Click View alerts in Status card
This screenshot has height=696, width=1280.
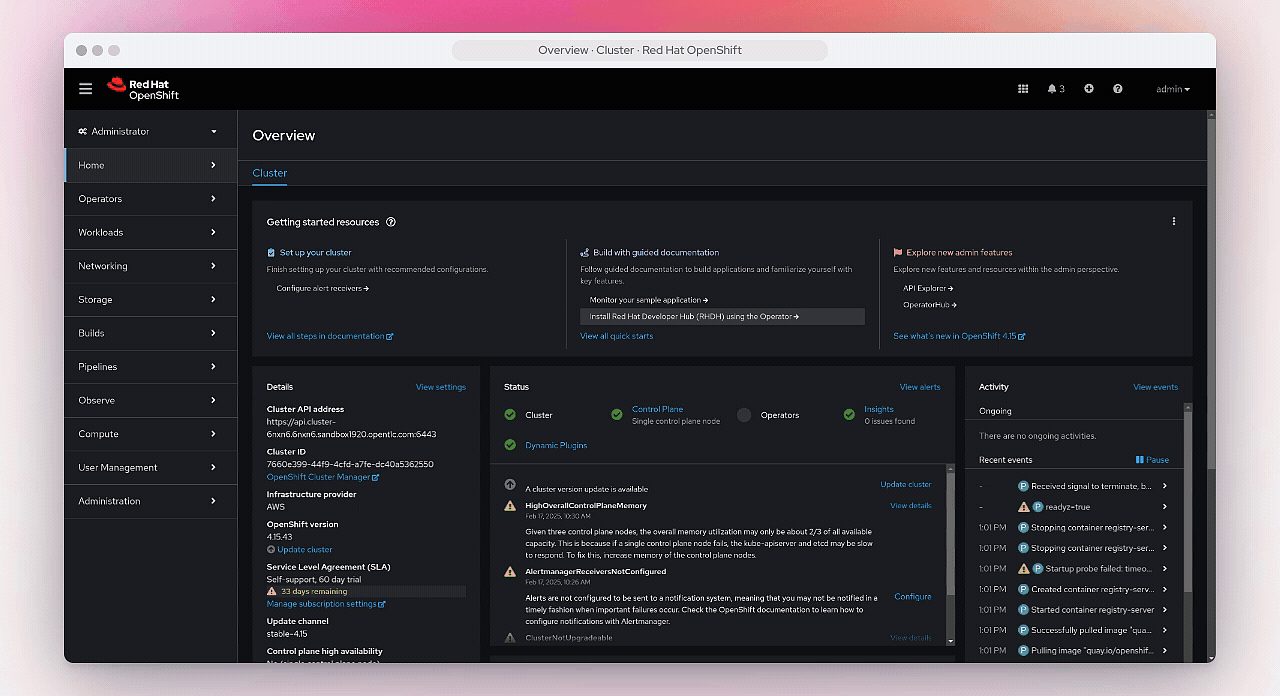(x=920, y=387)
